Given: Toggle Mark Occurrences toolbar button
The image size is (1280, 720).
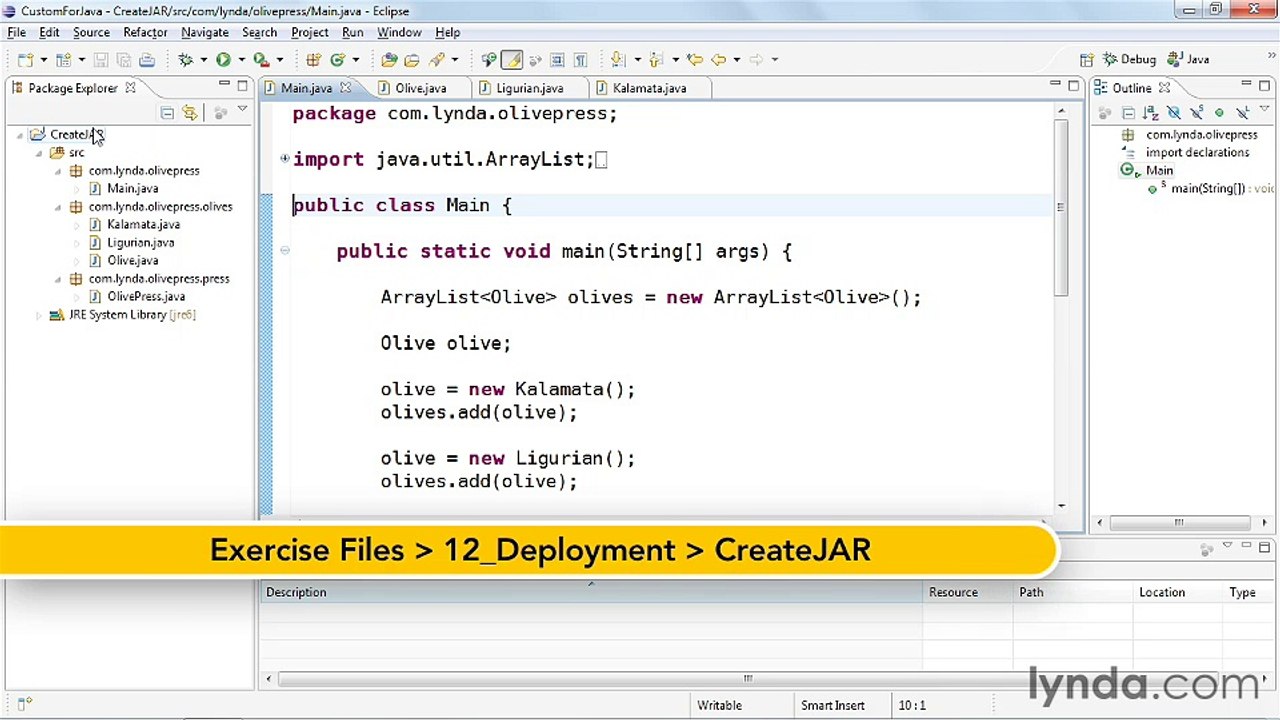Looking at the screenshot, I should point(512,60).
